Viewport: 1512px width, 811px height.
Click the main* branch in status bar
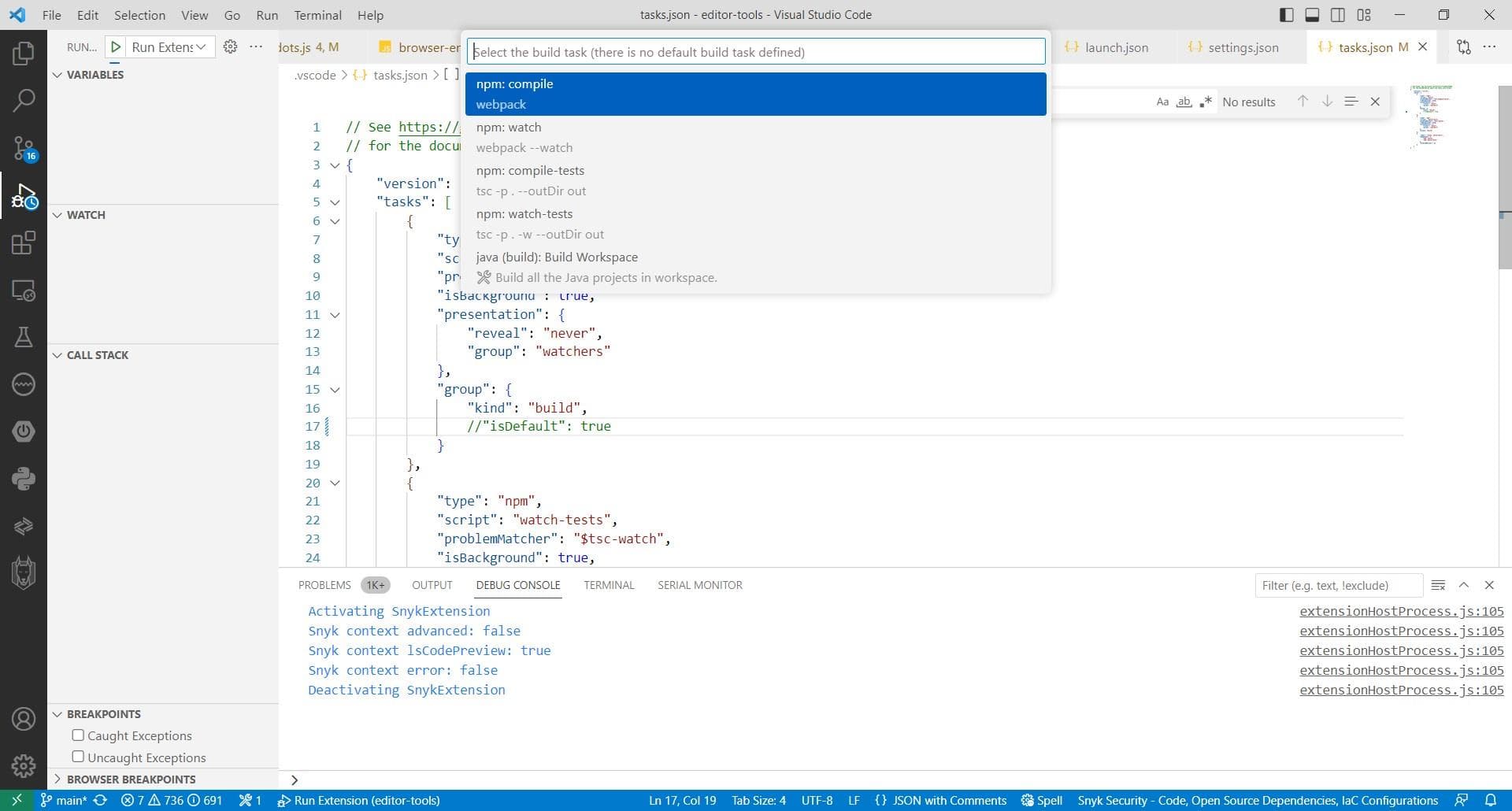click(x=63, y=800)
